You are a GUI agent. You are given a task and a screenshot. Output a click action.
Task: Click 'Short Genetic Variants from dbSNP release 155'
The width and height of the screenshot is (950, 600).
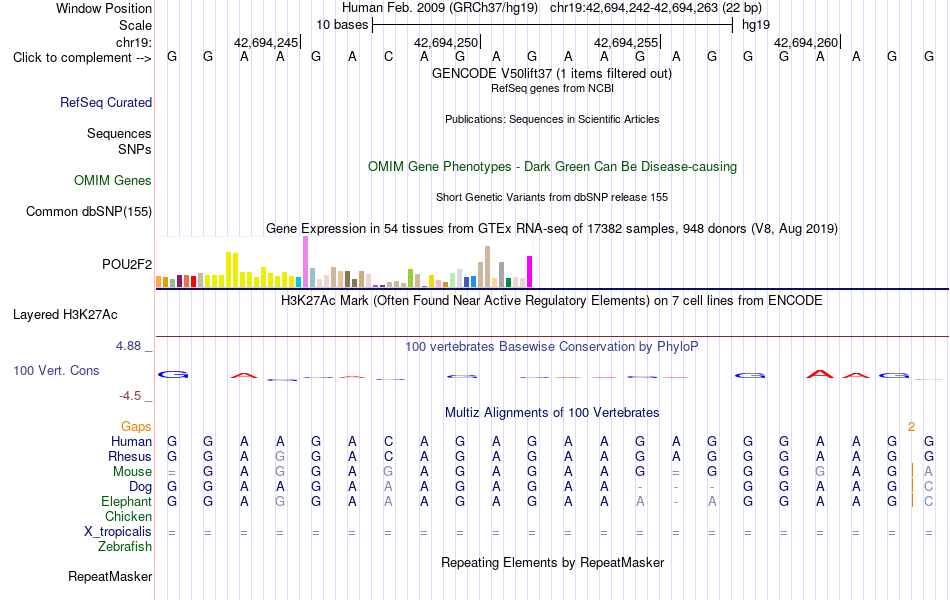pos(552,198)
